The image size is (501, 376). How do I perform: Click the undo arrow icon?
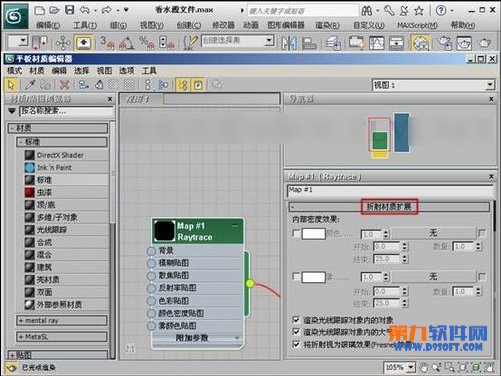coord(85,10)
